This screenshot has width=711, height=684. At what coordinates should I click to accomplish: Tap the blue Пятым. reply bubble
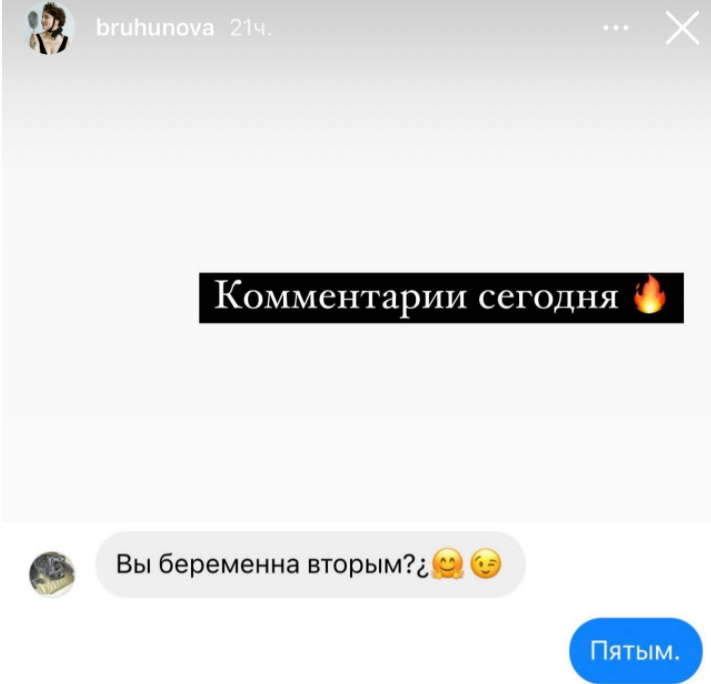click(636, 651)
